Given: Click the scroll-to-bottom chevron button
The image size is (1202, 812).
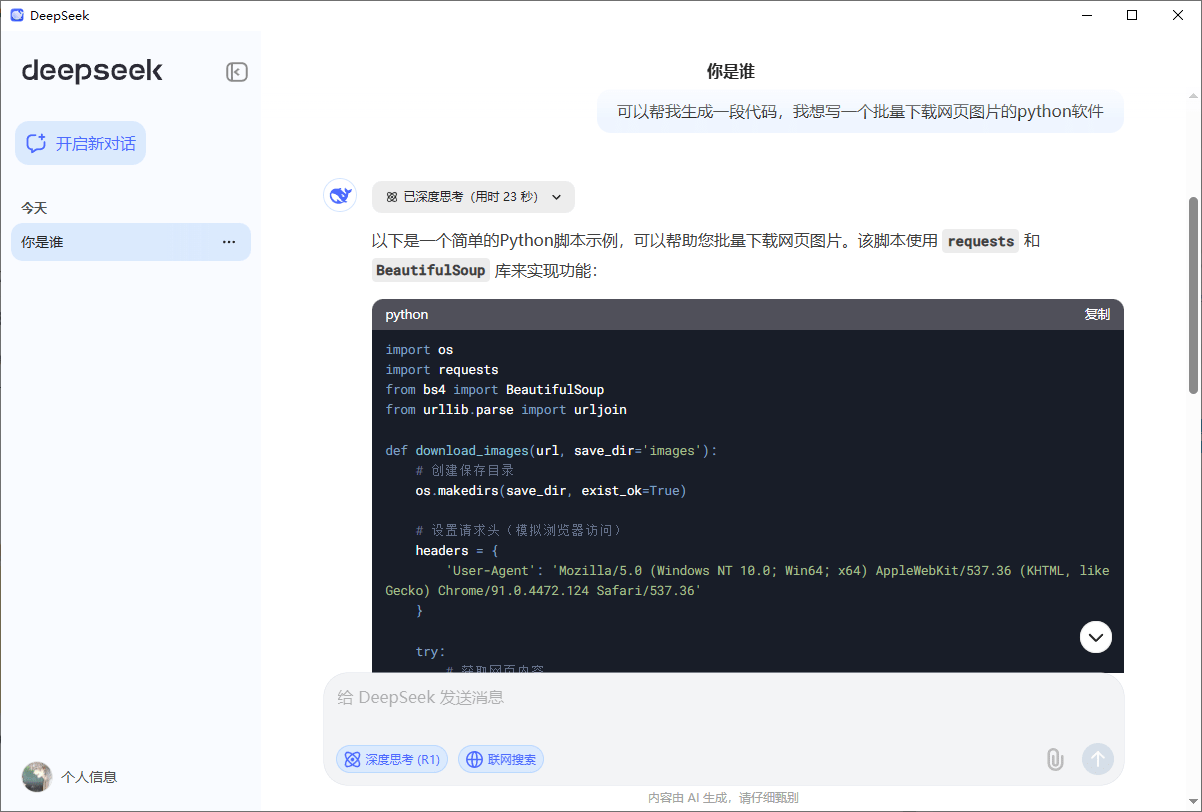Looking at the screenshot, I should click(1095, 637).
